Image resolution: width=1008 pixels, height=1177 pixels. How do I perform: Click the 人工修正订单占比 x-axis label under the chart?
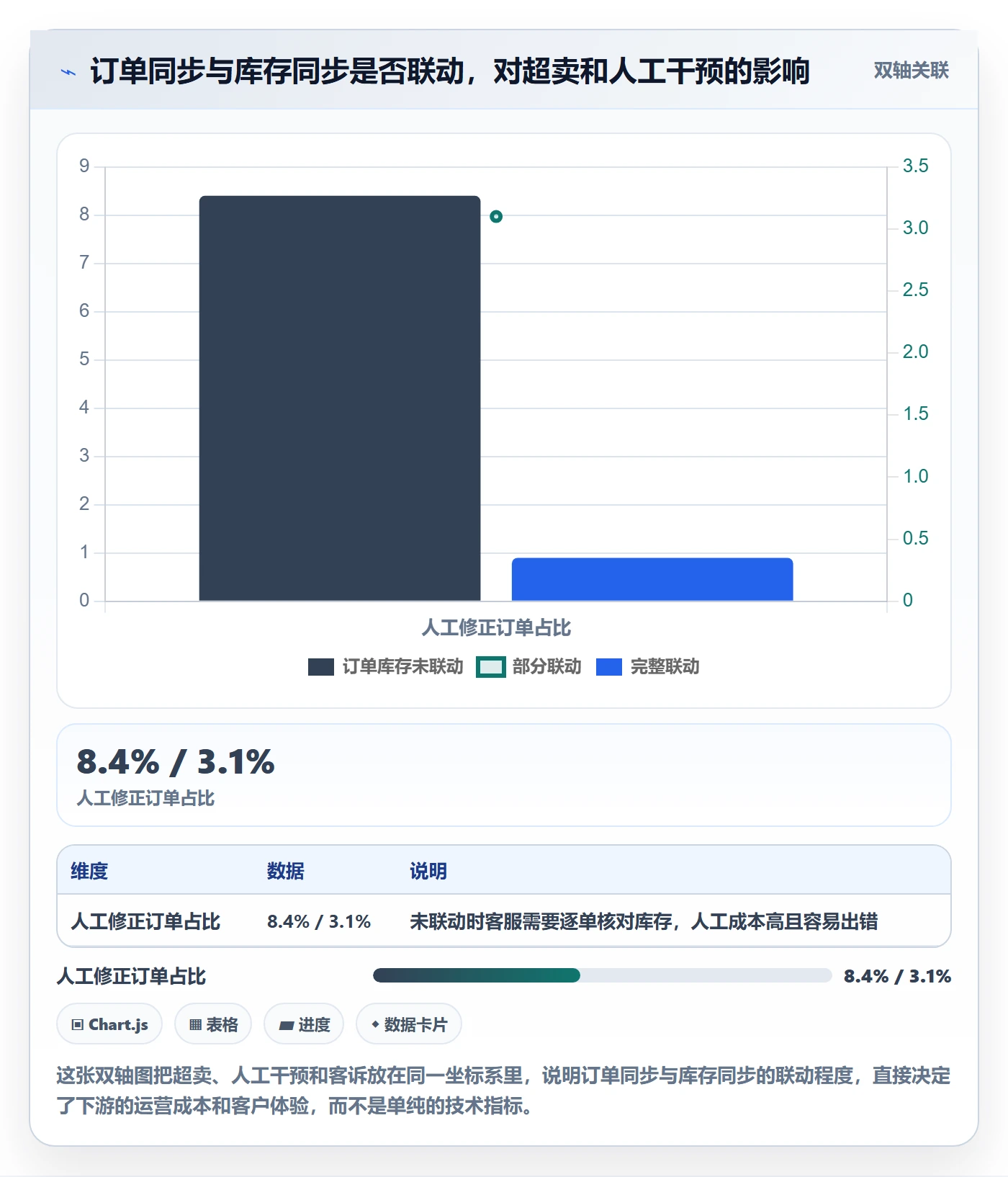tap(496, 627)
